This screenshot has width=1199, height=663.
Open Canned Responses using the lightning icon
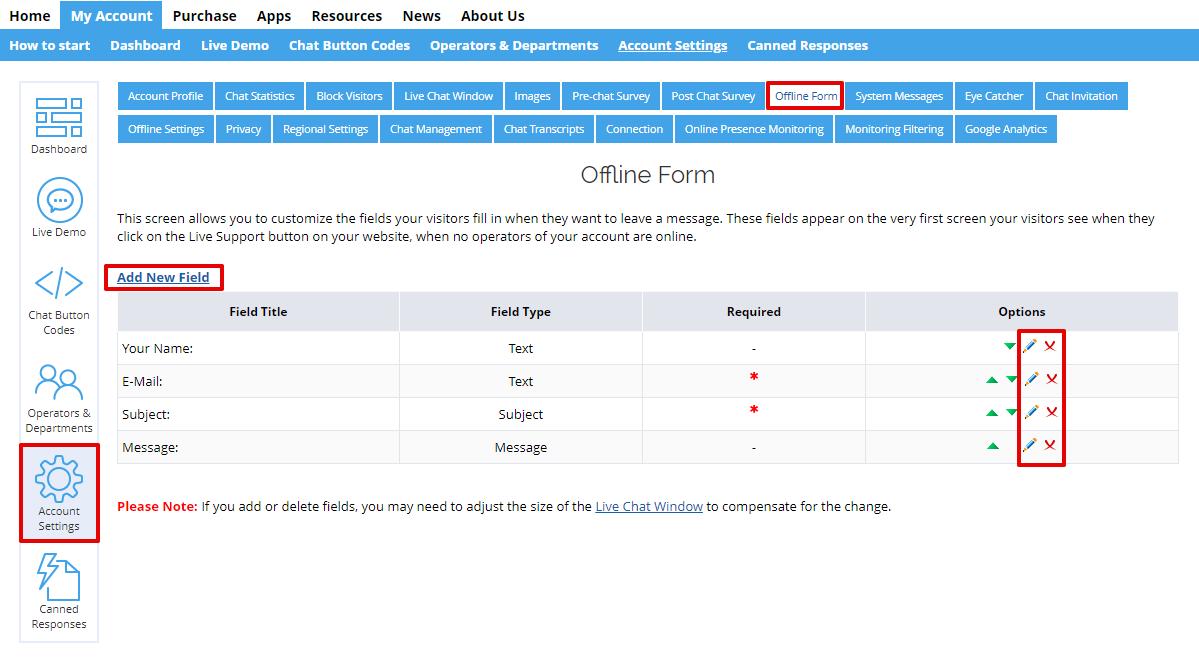(59, 575)
